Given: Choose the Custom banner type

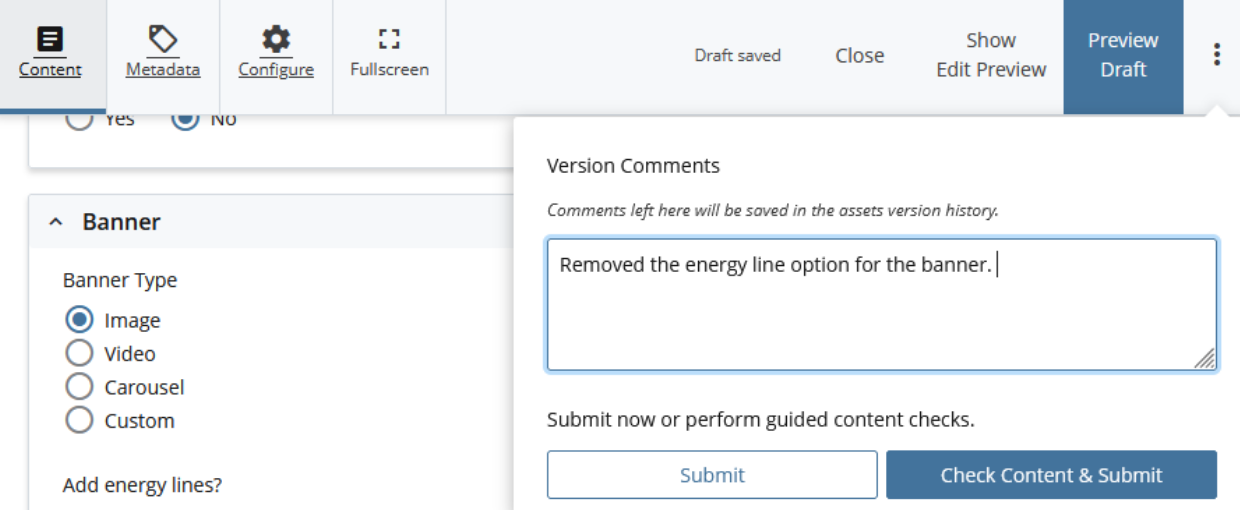Looking at the screenshot, I should (79, 420).
